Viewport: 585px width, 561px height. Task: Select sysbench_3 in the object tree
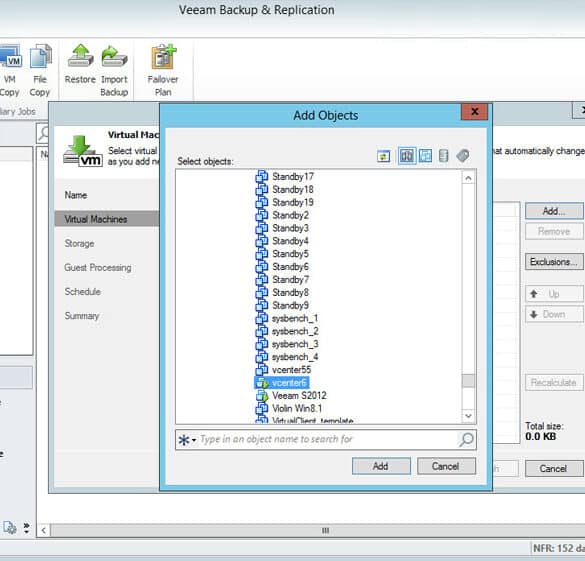(295, 344)
